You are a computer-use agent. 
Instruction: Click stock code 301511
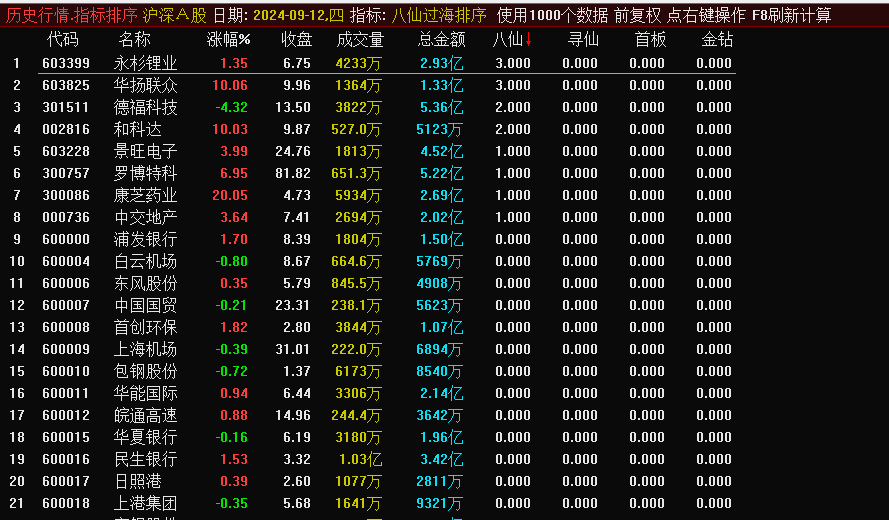66,107
